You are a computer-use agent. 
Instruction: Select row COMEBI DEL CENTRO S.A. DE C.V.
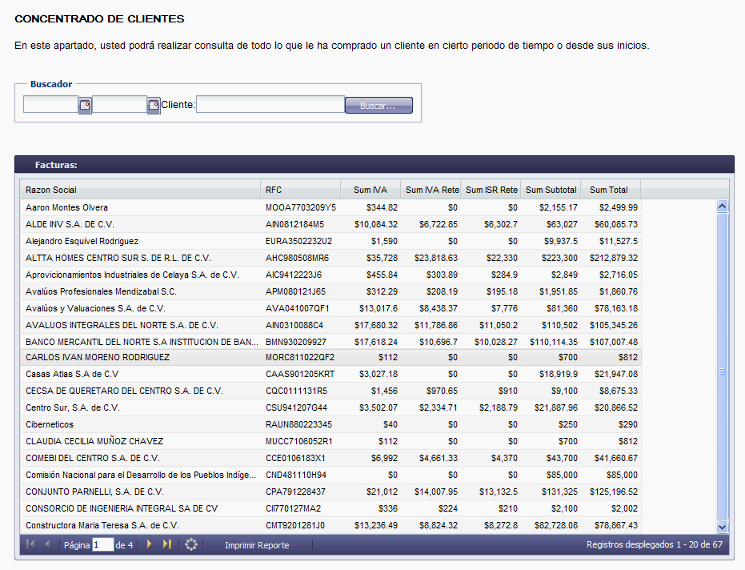point(331,458)
